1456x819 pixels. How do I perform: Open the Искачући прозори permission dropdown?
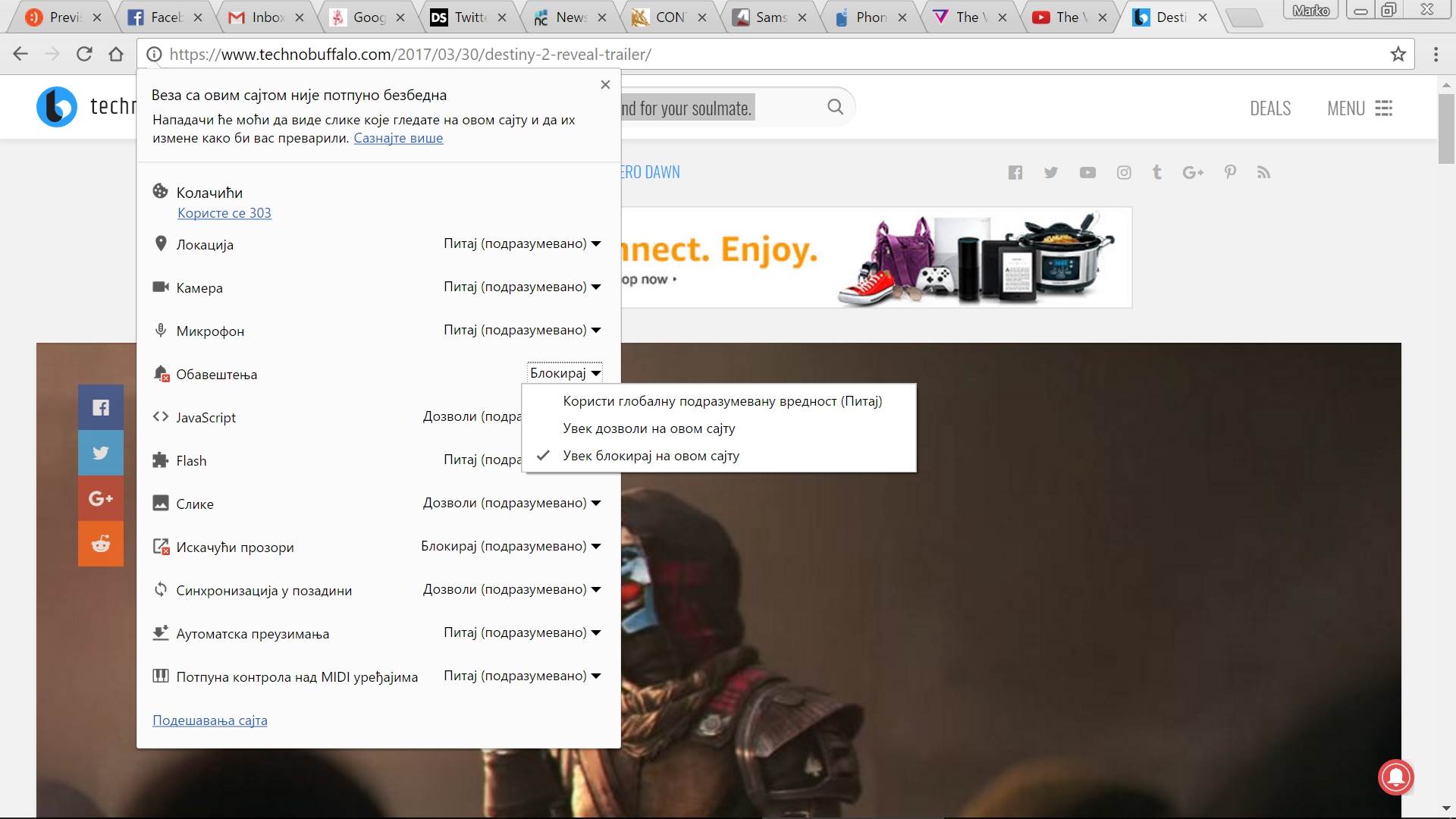[510, 547]
